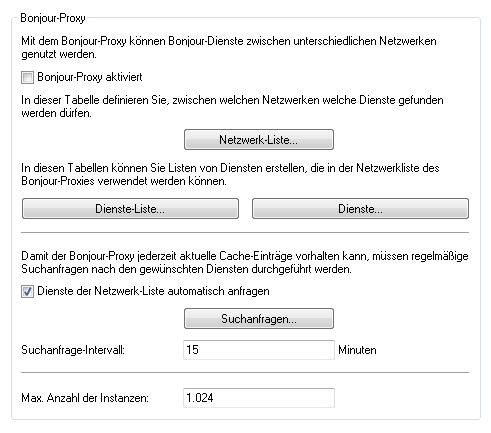Focus the Max. Anzahl der Instanzen field
Viewport: 491px width, 433px height.
[259, 398]
